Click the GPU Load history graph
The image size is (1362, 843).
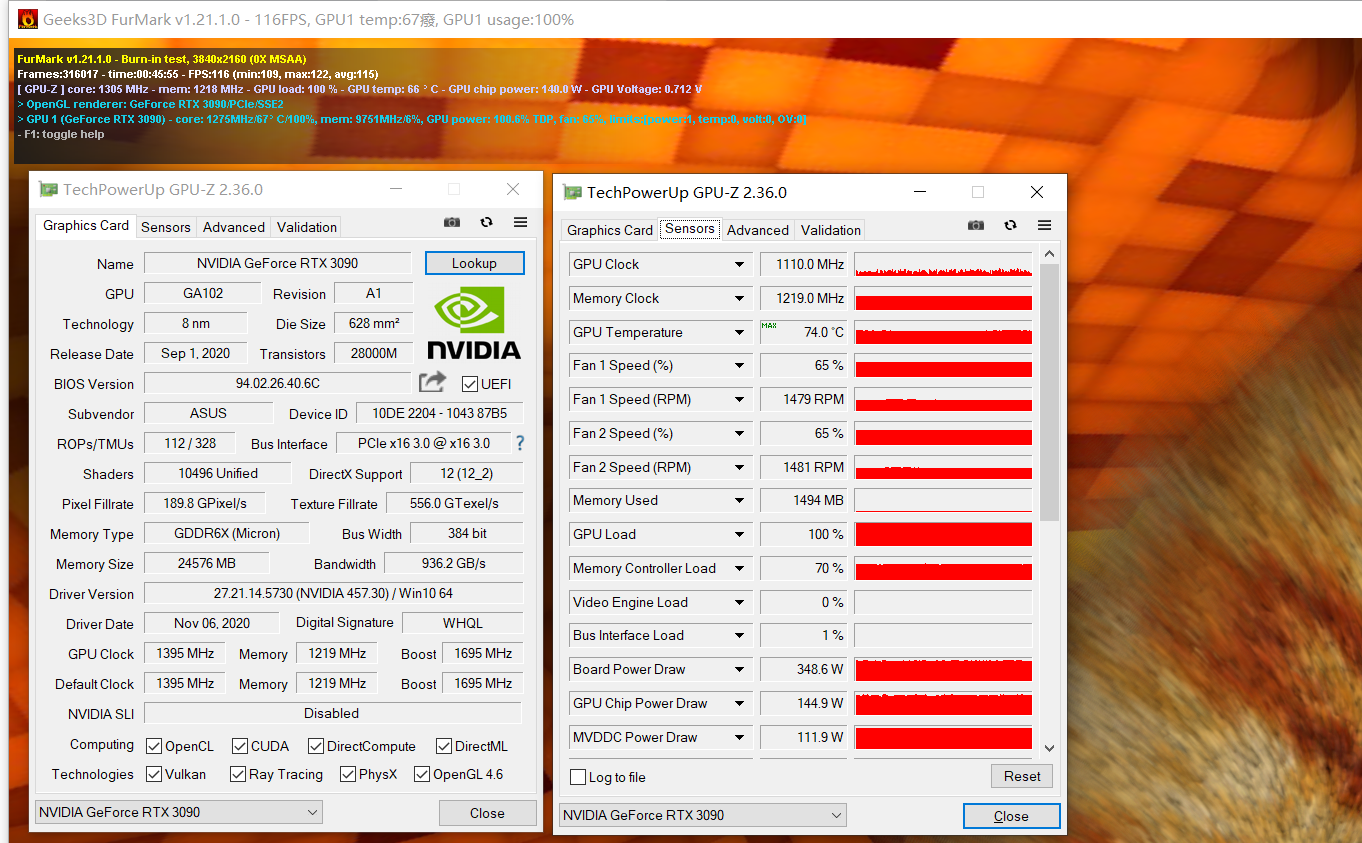coord(943,534)
